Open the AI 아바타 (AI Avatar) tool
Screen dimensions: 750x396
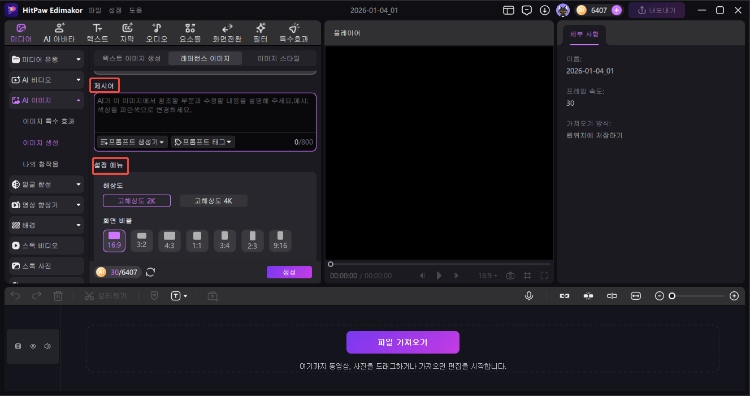coord(59,33)
